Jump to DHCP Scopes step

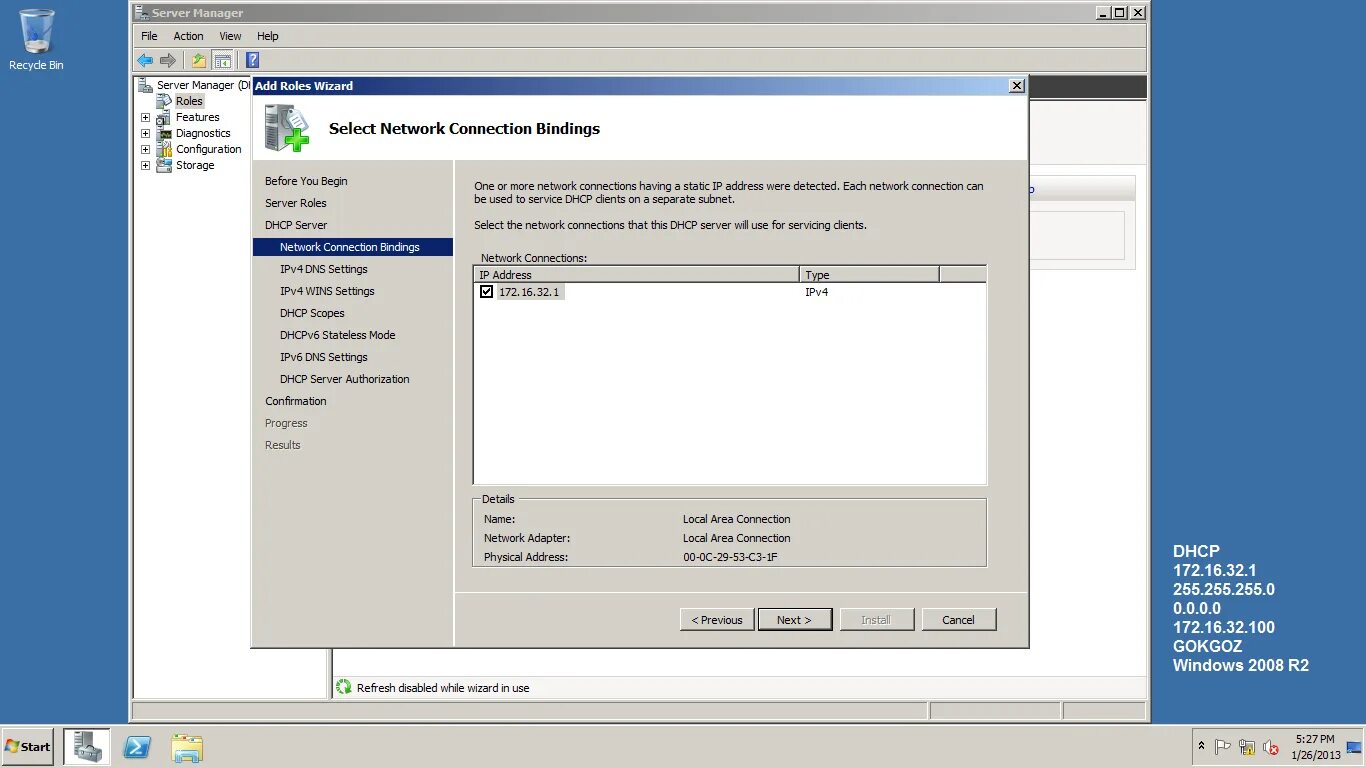click(x=312, y=313)
